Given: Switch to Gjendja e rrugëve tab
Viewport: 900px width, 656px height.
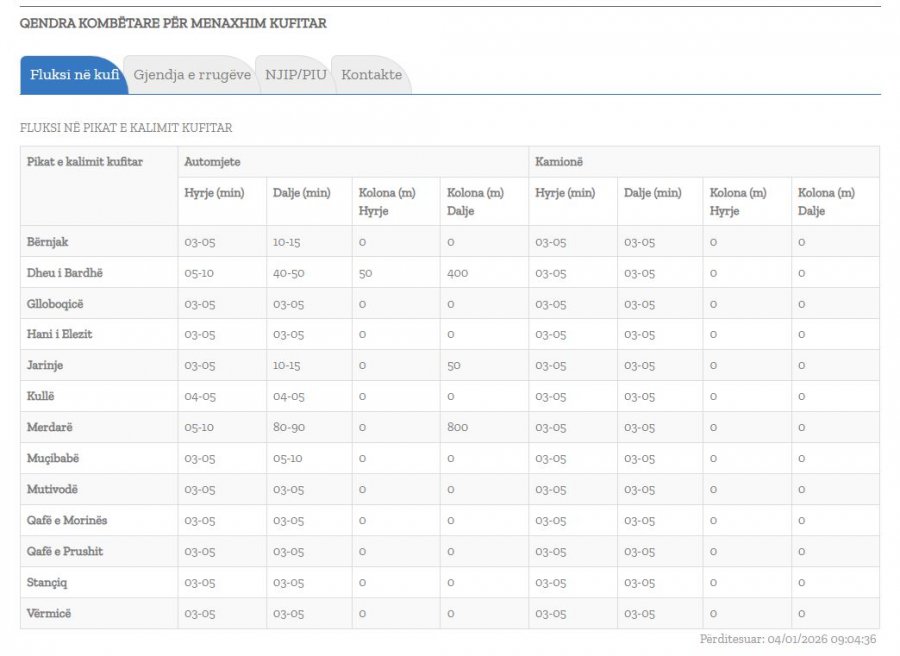Looking at the screenshot, I should coord(191,75).
